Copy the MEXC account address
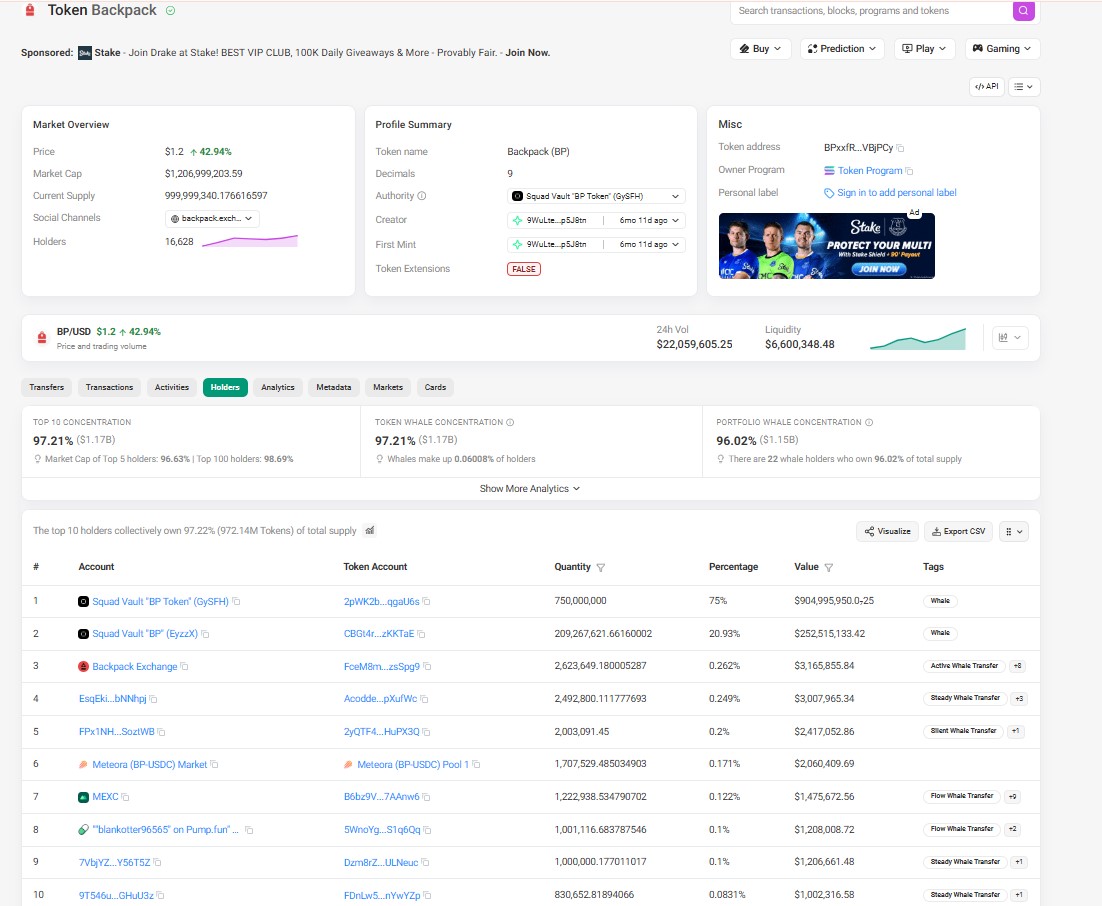 point(125,797)
